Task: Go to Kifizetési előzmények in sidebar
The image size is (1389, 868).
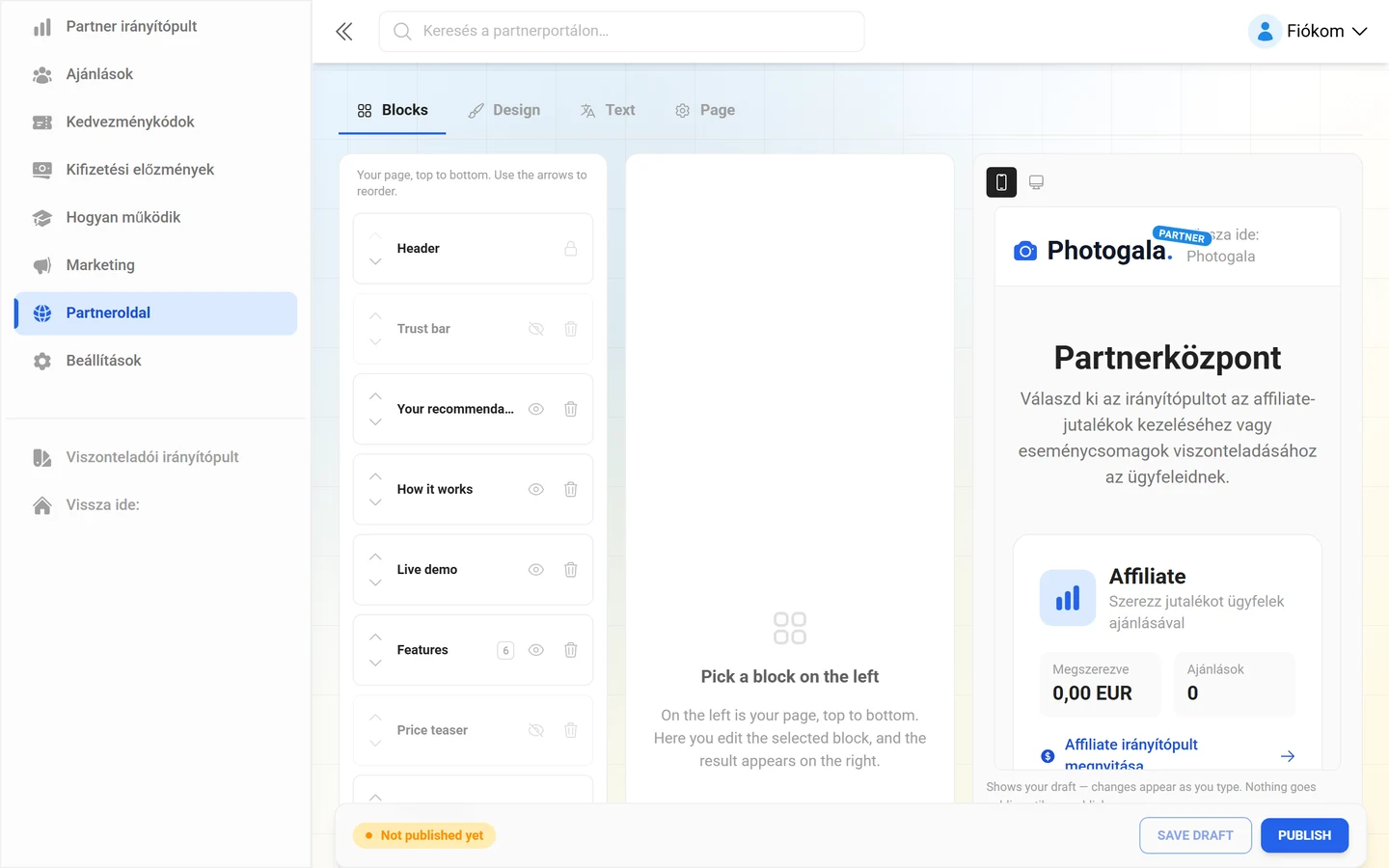Action: [x=155, y=170]
